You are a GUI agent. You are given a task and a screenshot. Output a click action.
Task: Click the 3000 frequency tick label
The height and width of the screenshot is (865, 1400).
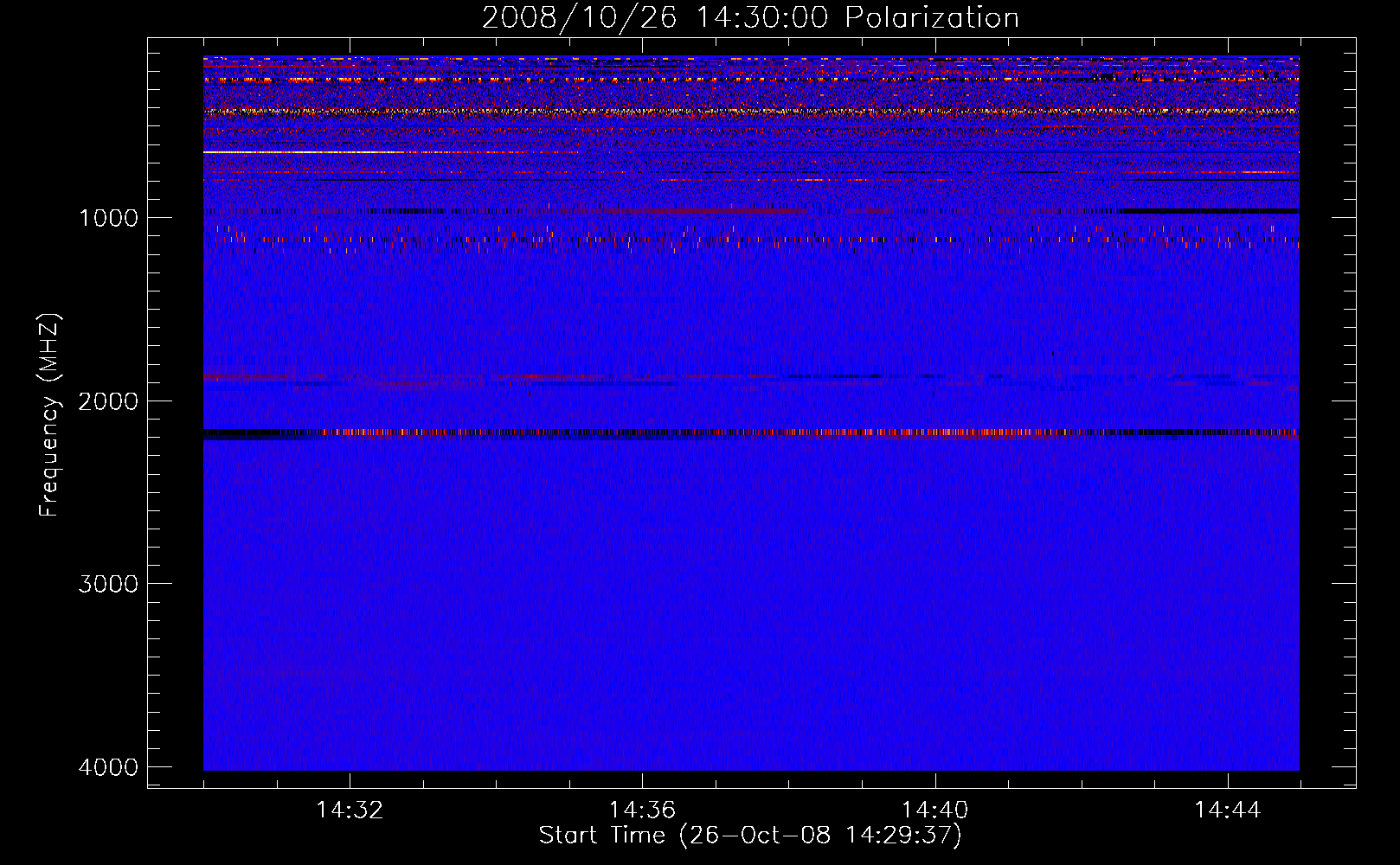[x=108, y=584]
